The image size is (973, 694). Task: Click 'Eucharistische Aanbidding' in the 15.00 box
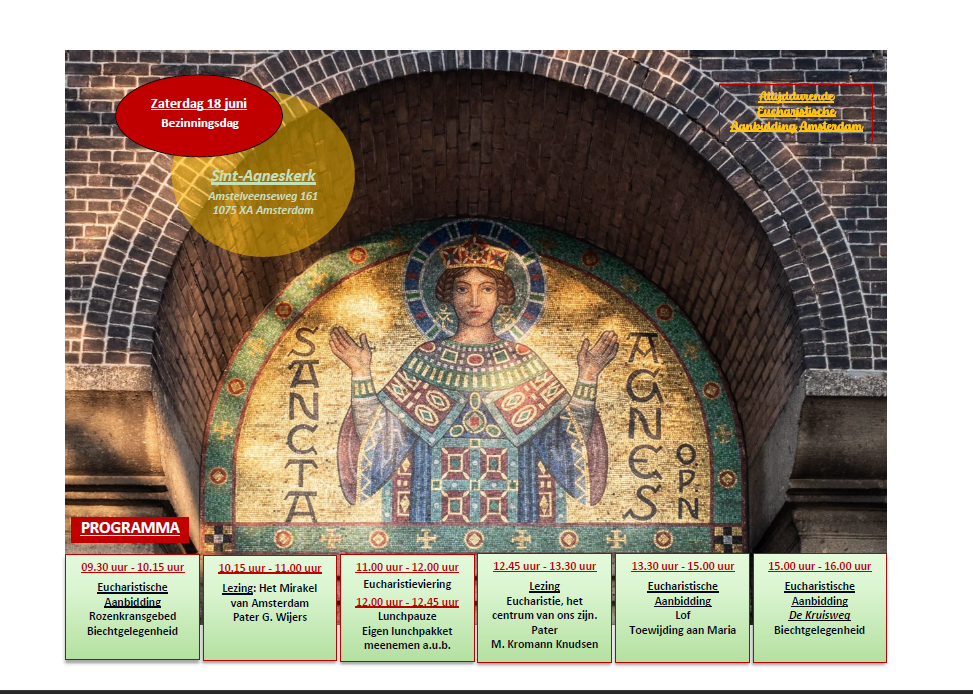(x=820, y=593)
